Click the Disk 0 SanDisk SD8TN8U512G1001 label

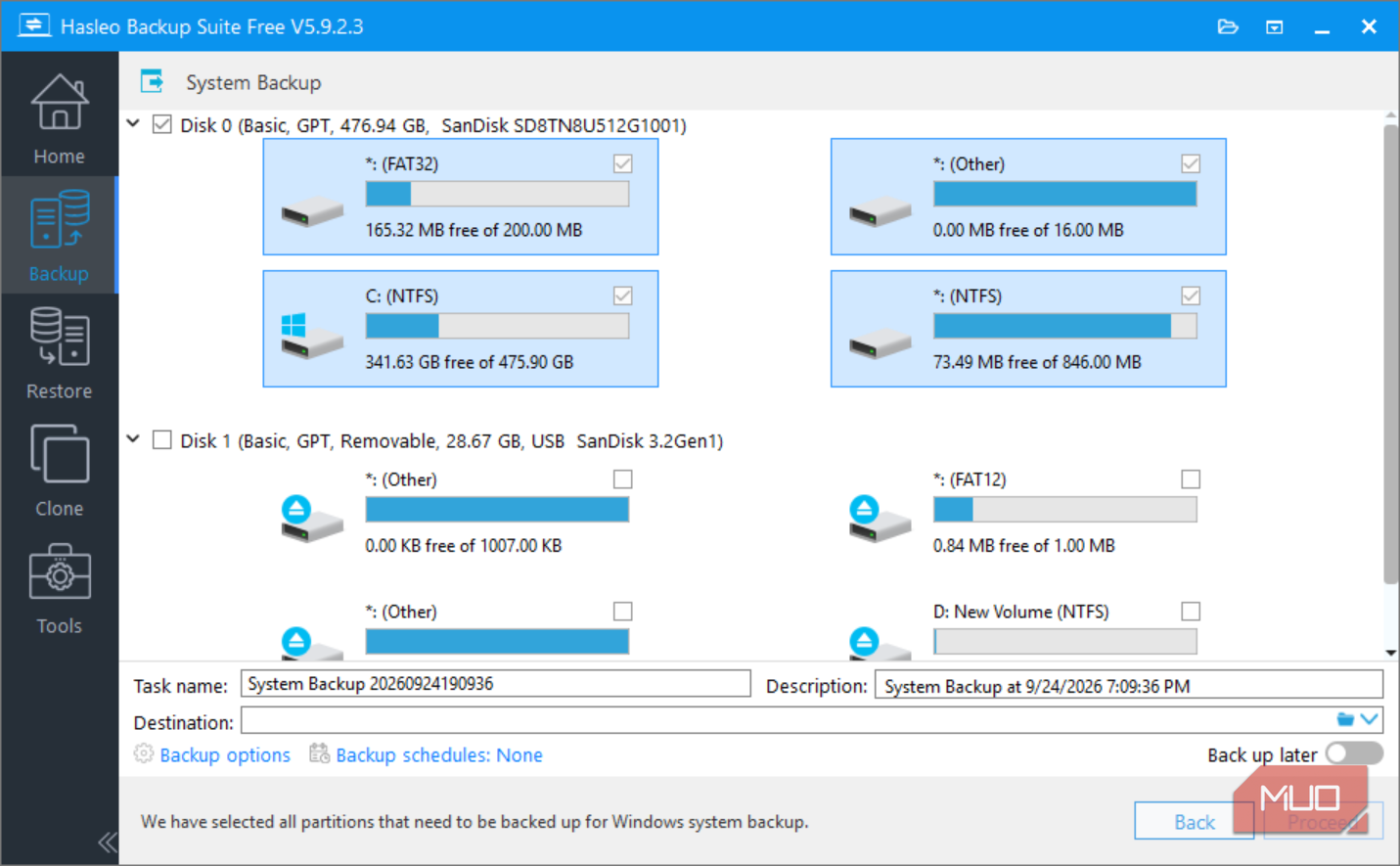433,125
